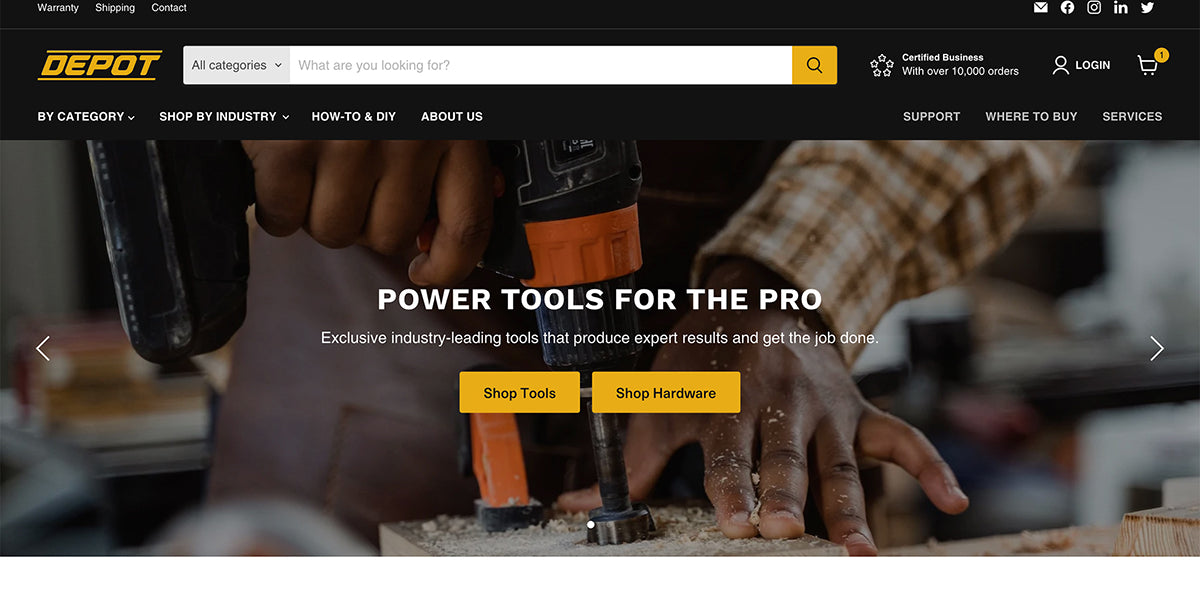The width and height of the screenshot is (1200, 600).
Task: Advance to the next slide arrow
Action: 1157,348
